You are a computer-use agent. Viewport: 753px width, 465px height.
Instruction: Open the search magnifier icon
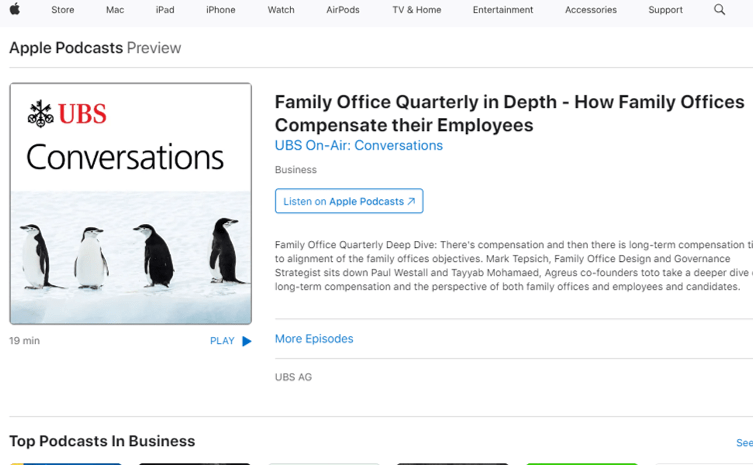pyautogui.click(x=719, y=10)
